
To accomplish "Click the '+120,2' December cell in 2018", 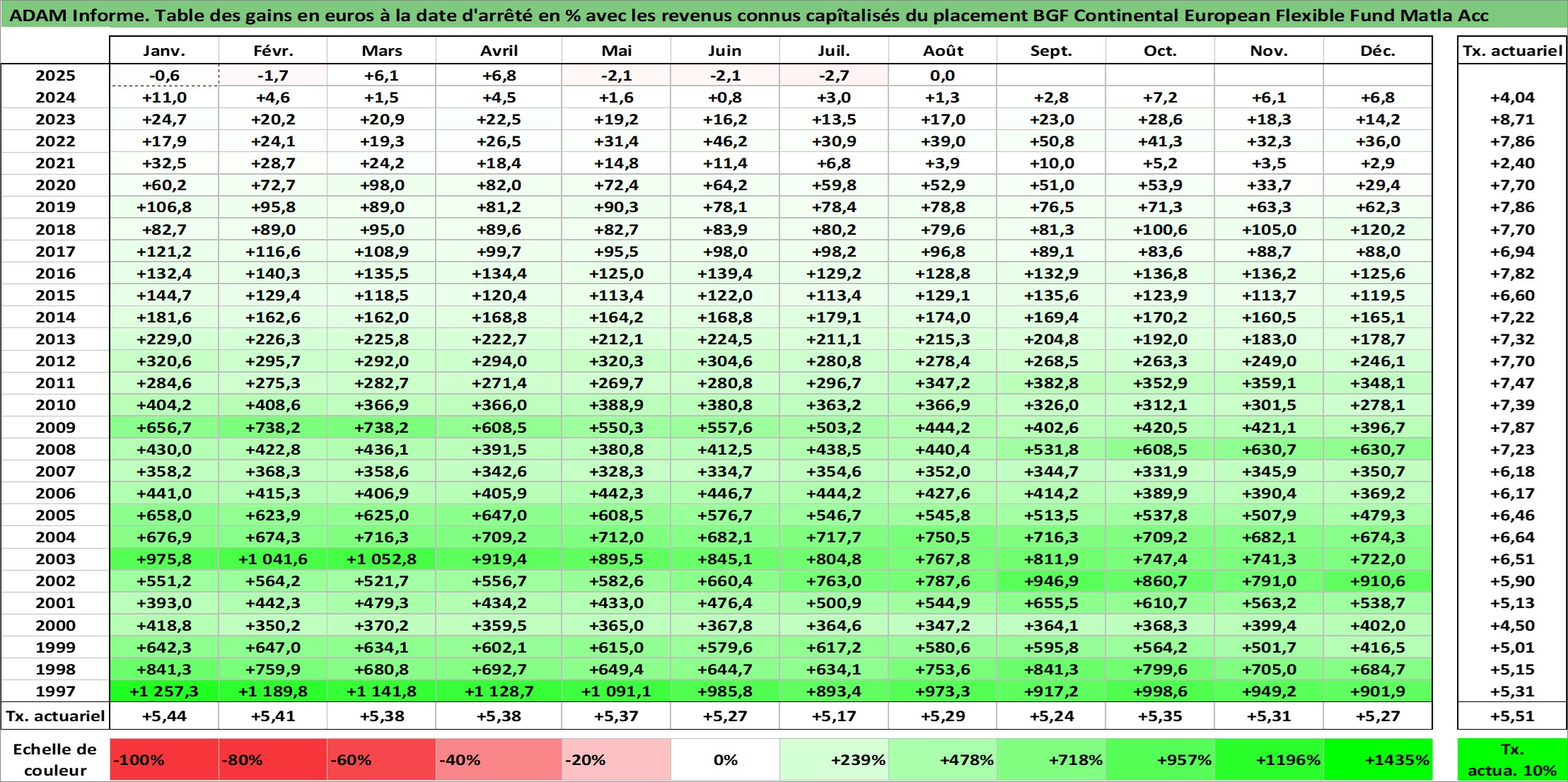I will [x=1378, y=230].
